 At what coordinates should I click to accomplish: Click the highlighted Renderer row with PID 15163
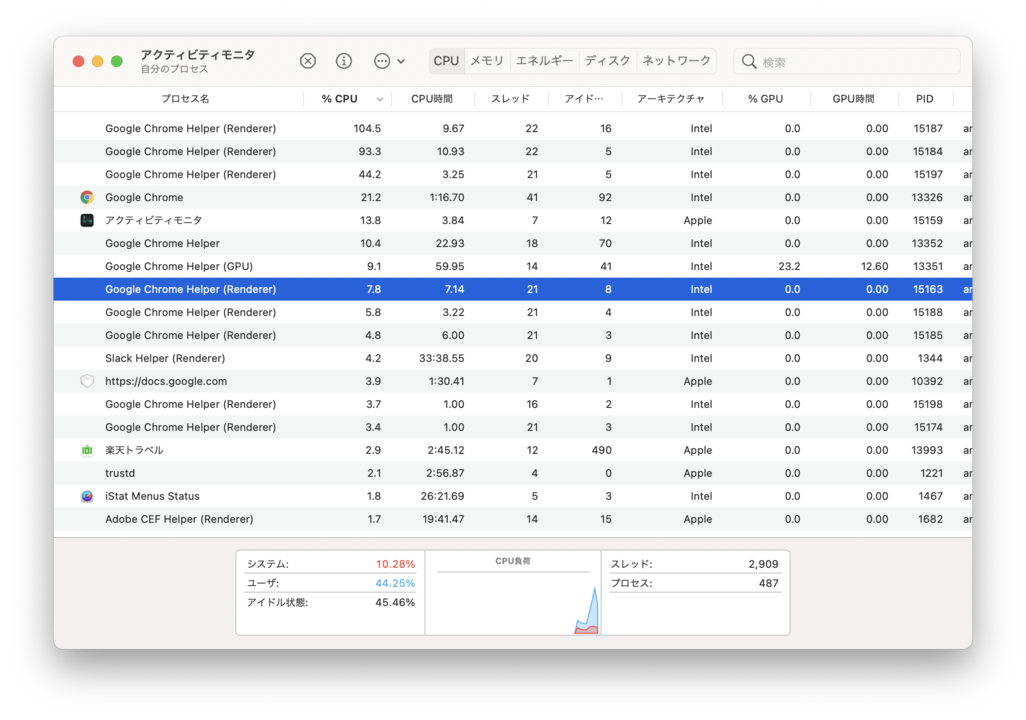[513, 289]
